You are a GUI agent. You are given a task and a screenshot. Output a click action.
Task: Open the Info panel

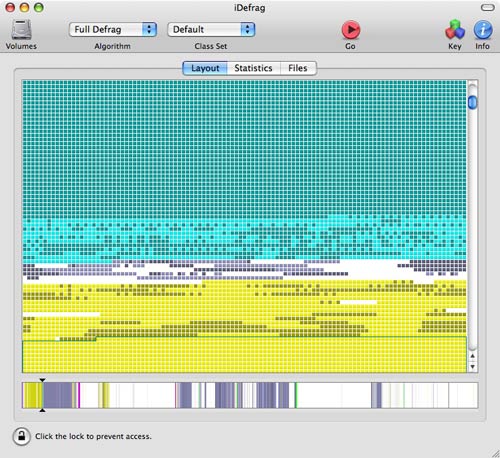(x=483, y=30)
